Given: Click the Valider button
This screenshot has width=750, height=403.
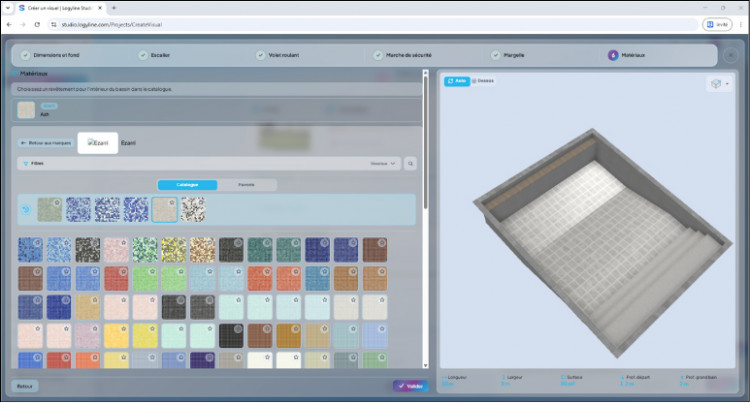Looking at the screenshot, I should tap(410, 386).
